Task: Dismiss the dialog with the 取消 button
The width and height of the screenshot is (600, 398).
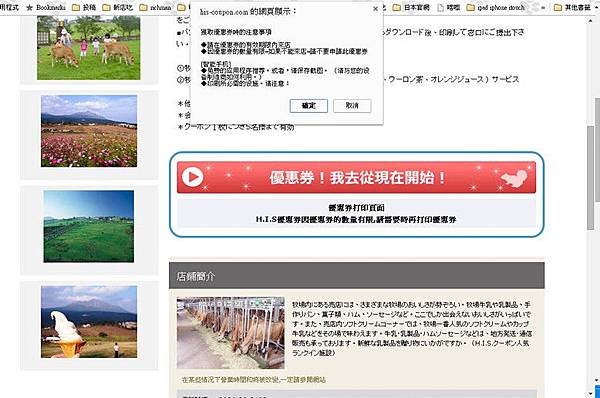Action: coord(352,106)
